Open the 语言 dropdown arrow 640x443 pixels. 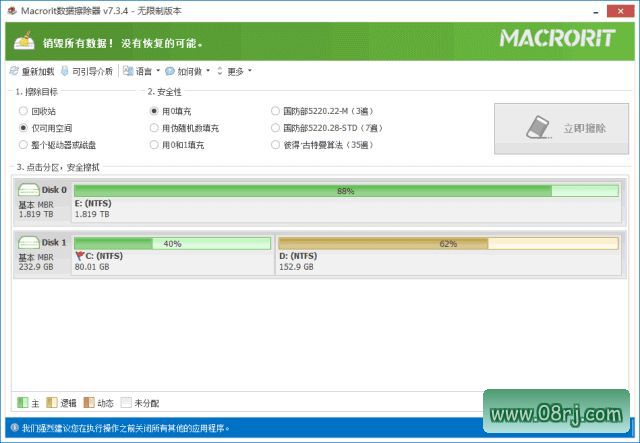(x=158, y=71)
